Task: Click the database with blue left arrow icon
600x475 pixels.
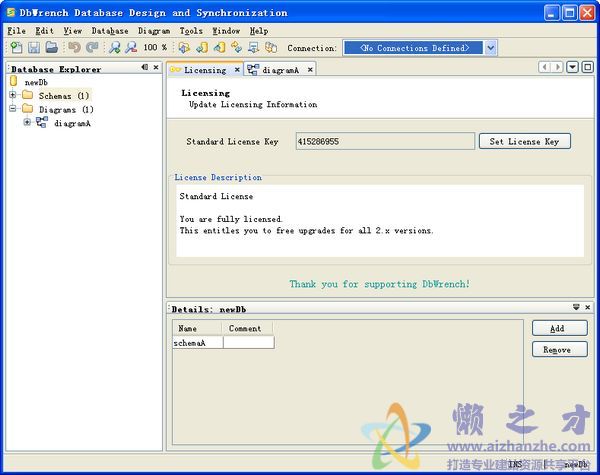Action: 220,47
